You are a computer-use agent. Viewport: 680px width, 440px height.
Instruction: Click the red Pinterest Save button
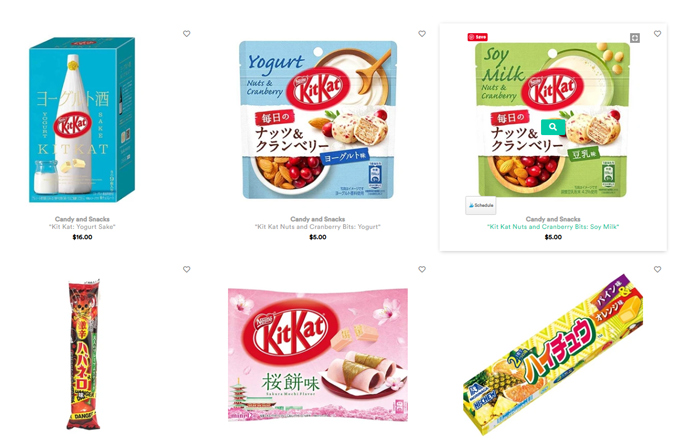[x=477, y=37]
